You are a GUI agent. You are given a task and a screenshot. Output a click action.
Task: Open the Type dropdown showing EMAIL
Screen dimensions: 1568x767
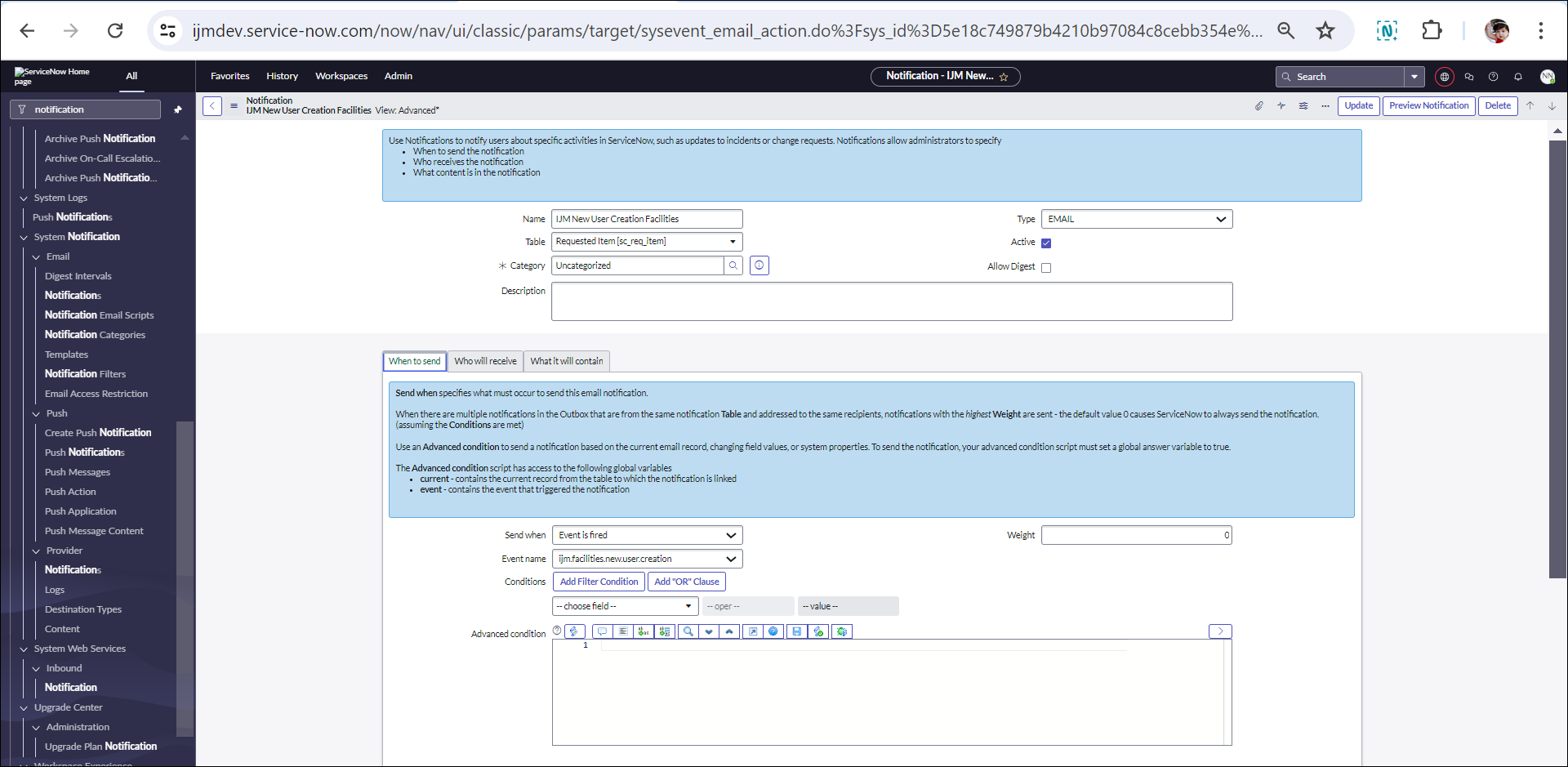(1136, 219)
